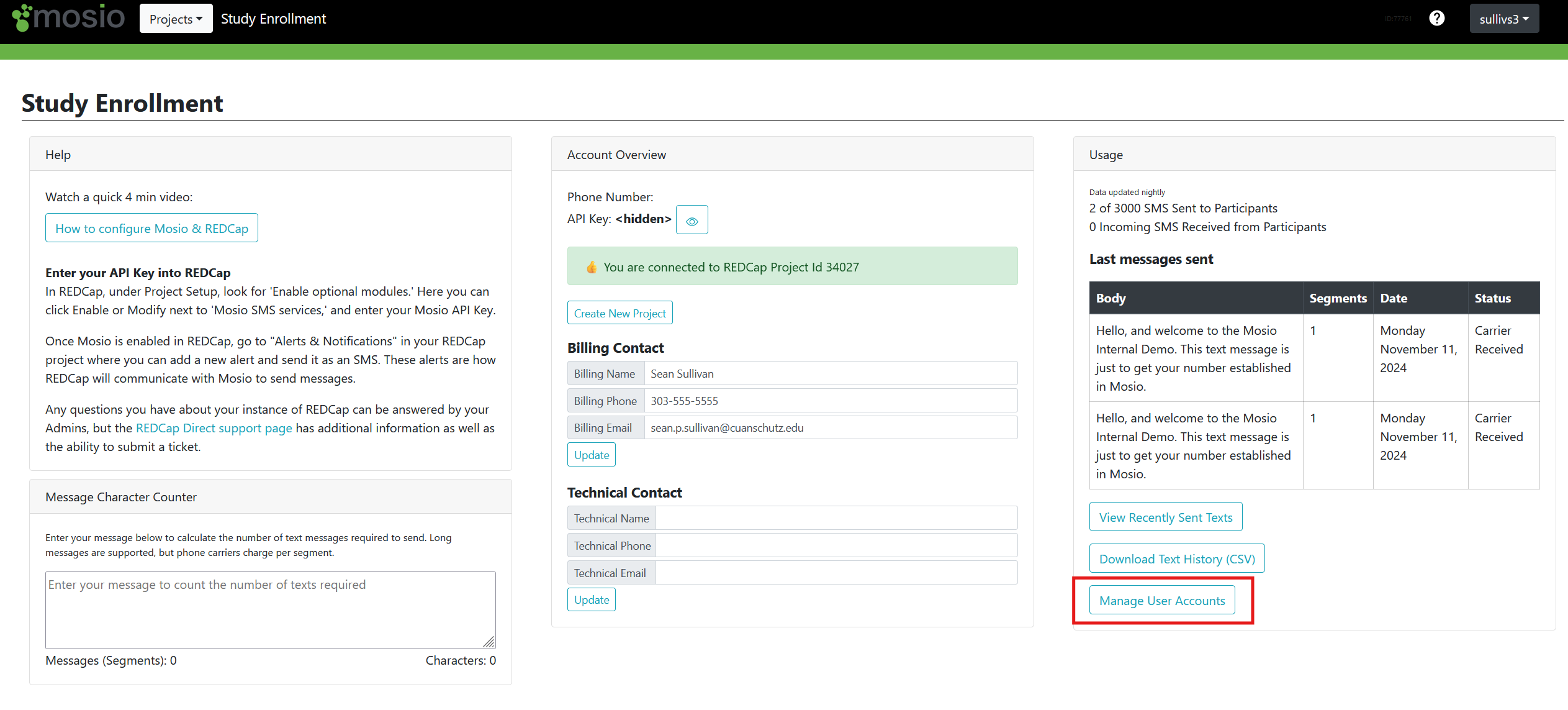
Task: Click 'Messages (Segments): 0' counter text
Action: 111,660
